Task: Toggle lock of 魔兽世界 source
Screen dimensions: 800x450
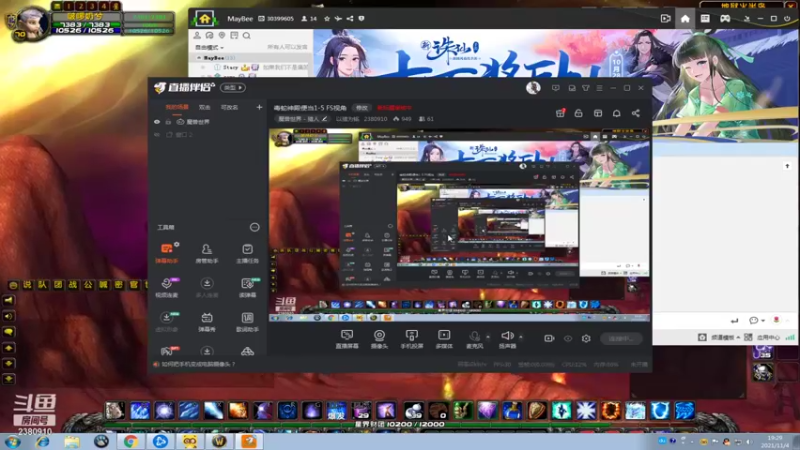Action: tap(168, 122)
